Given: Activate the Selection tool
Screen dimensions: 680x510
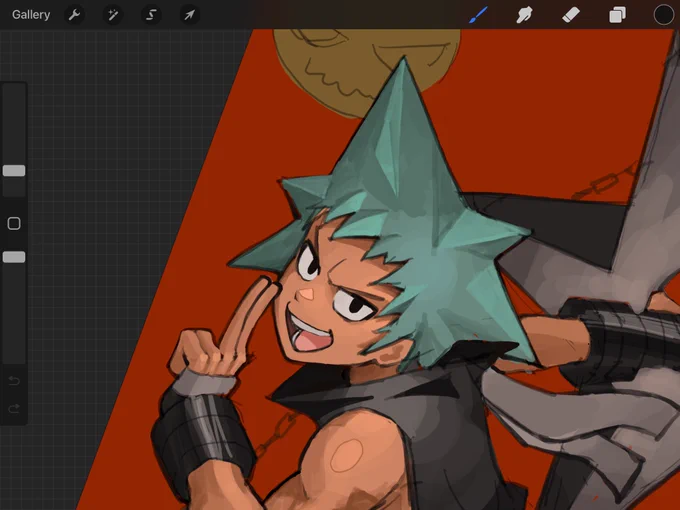Looking at the screenshot, I should click(151, 15).
